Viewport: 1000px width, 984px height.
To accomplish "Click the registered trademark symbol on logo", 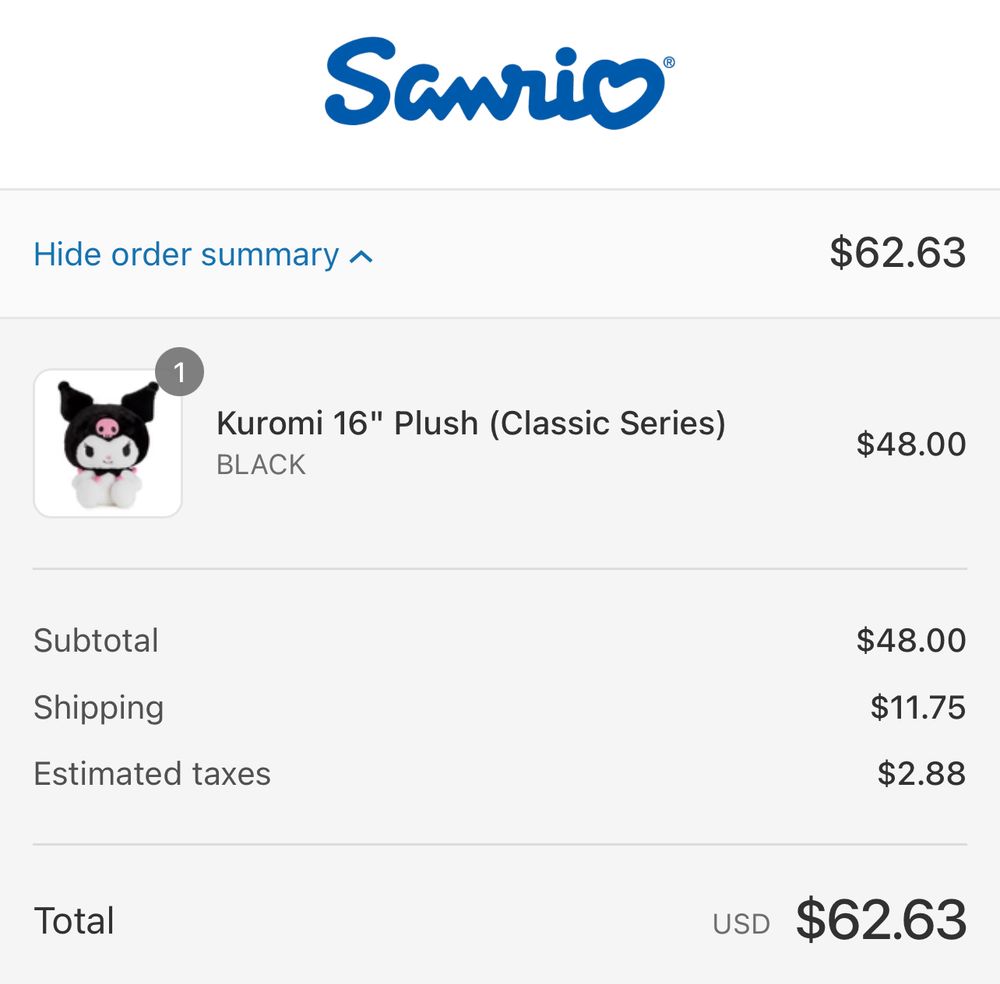I will [668, 62].
